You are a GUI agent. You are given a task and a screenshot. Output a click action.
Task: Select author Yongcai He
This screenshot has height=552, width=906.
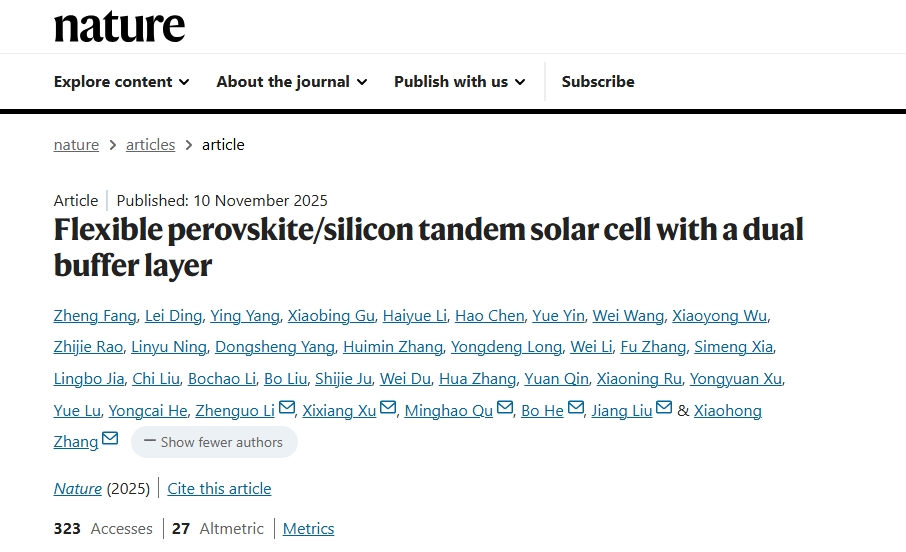147,411
